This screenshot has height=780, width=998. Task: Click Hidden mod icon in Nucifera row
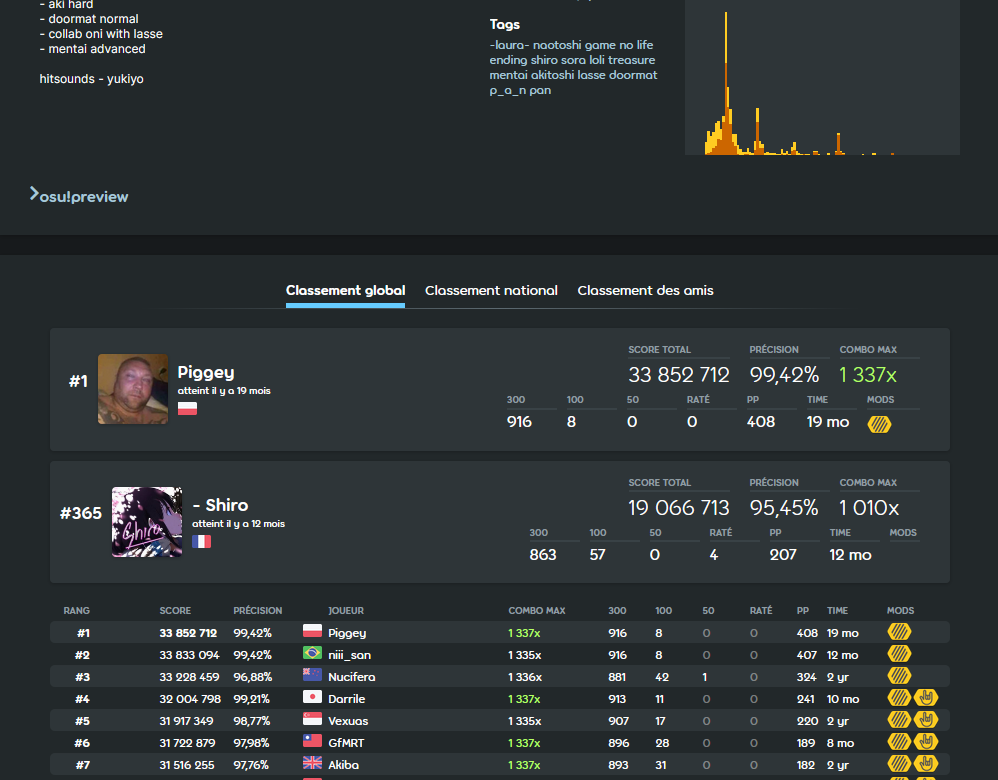pyautogui.click(x=899, y=676)
